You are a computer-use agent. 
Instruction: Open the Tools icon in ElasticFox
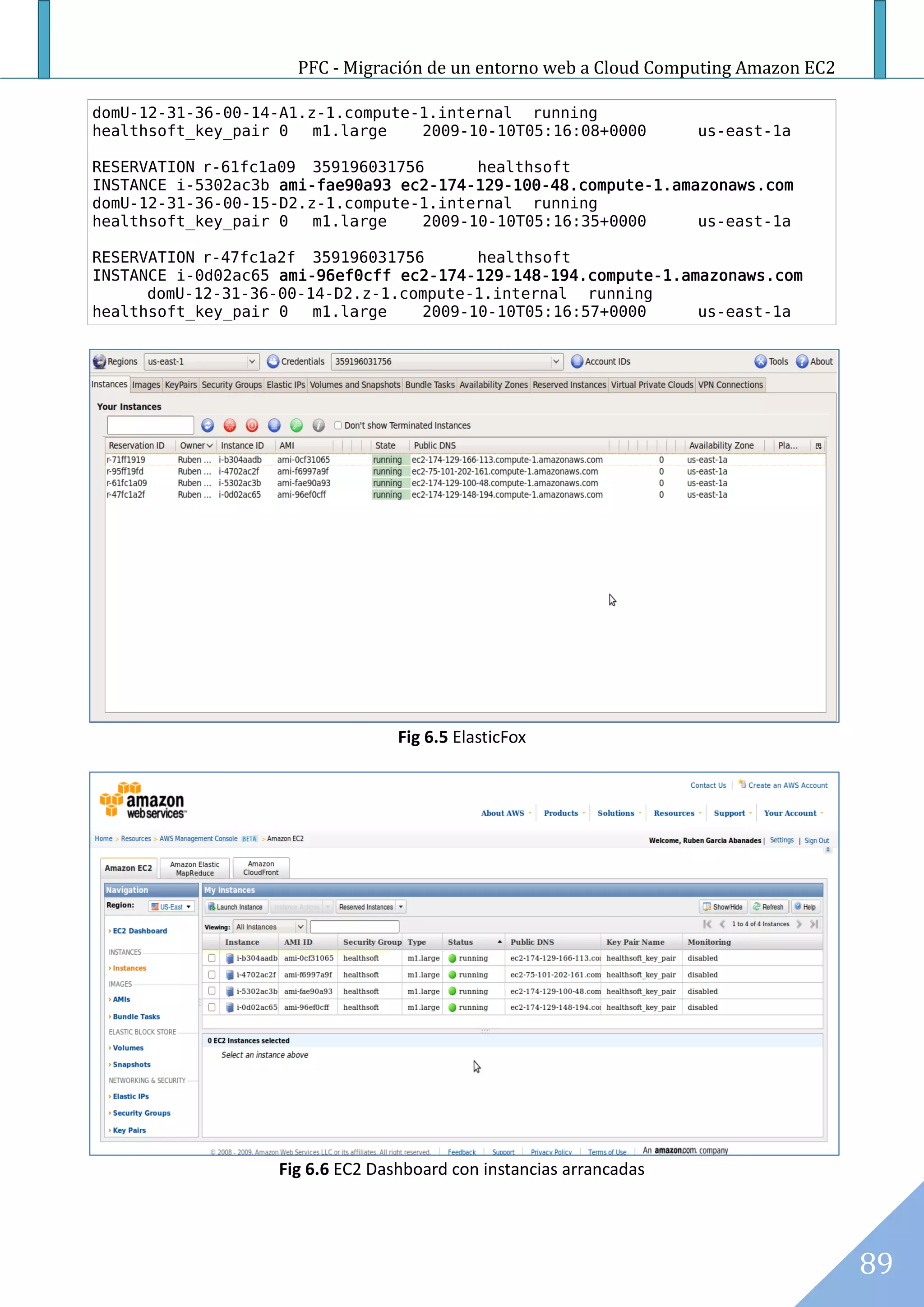pos(761,361)
